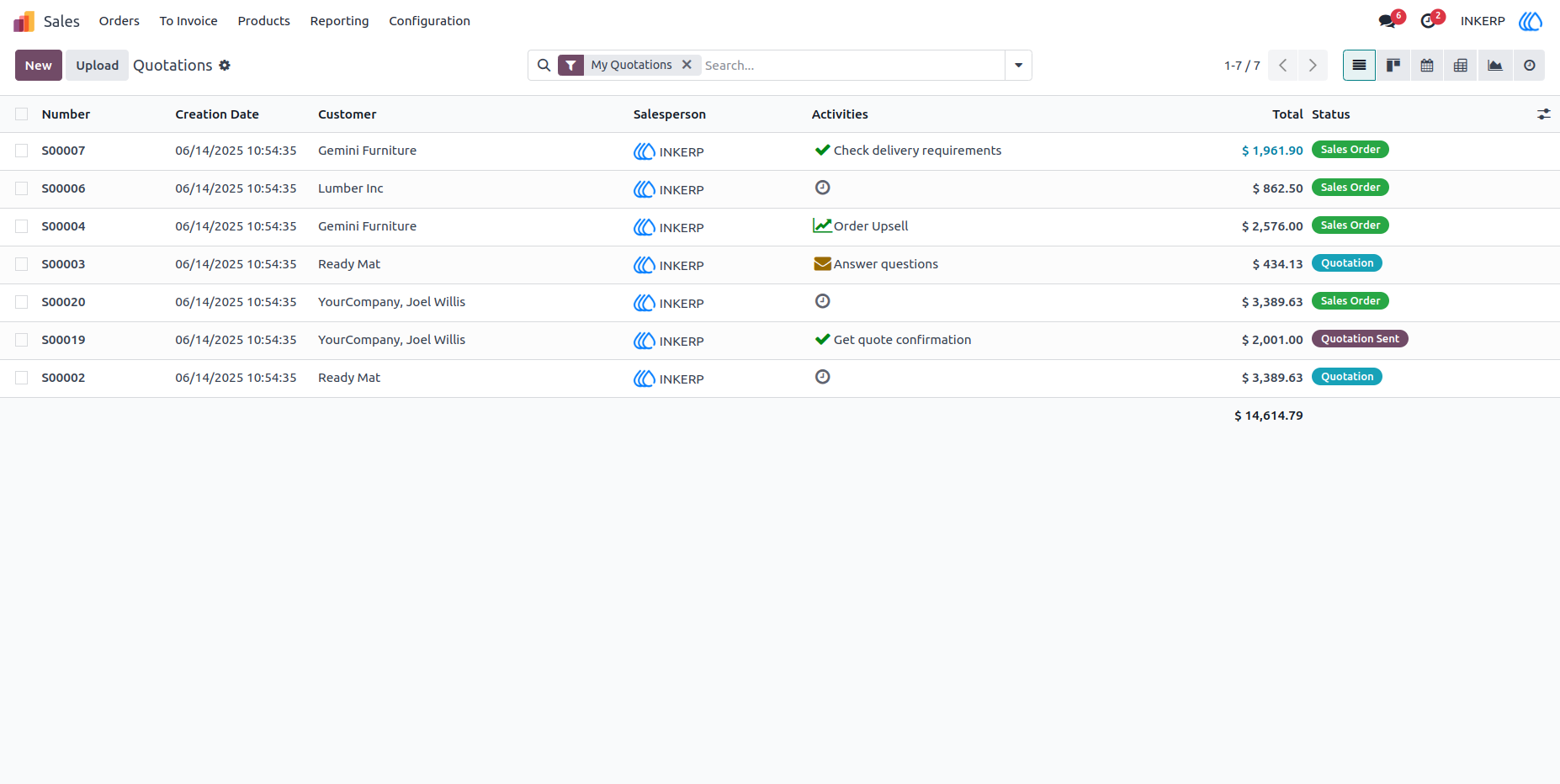Tick checkbox for order S00019

pyautogui.click(x=22, y=340)
